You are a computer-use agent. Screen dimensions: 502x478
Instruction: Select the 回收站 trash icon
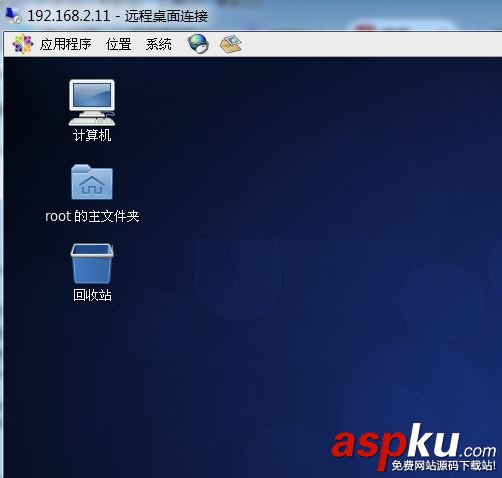[92, 264]
